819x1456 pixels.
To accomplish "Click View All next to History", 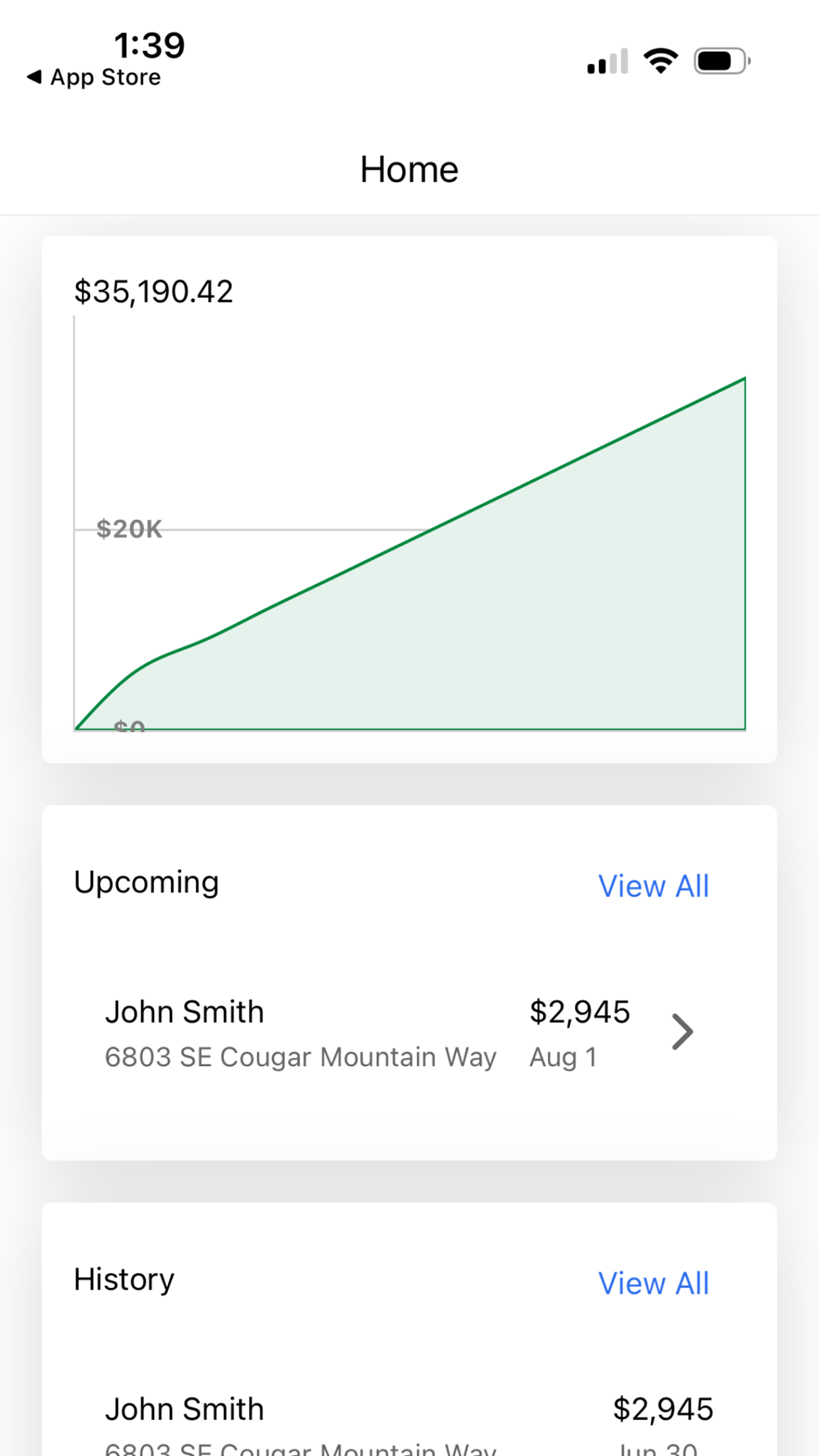I will (x=654, y=1283).
